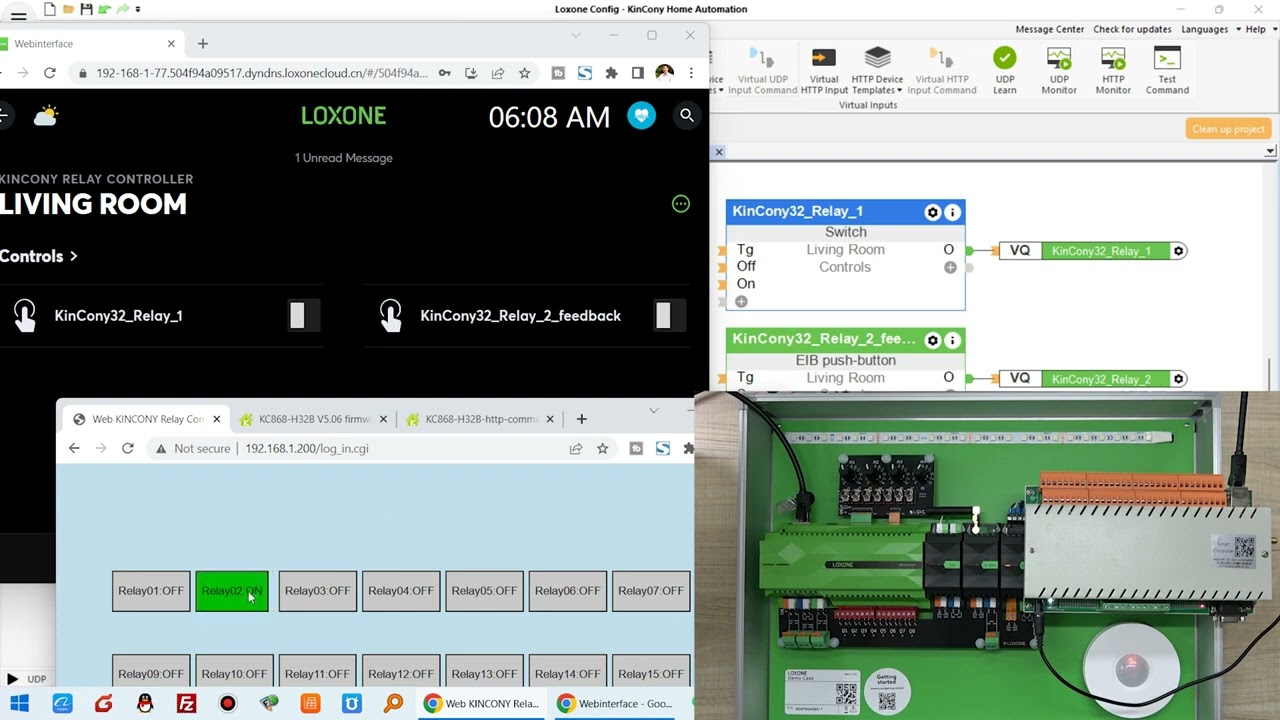The image size is (1280, 720).
Task: Open the three-dot room options menu
Action: click(681, 204)
